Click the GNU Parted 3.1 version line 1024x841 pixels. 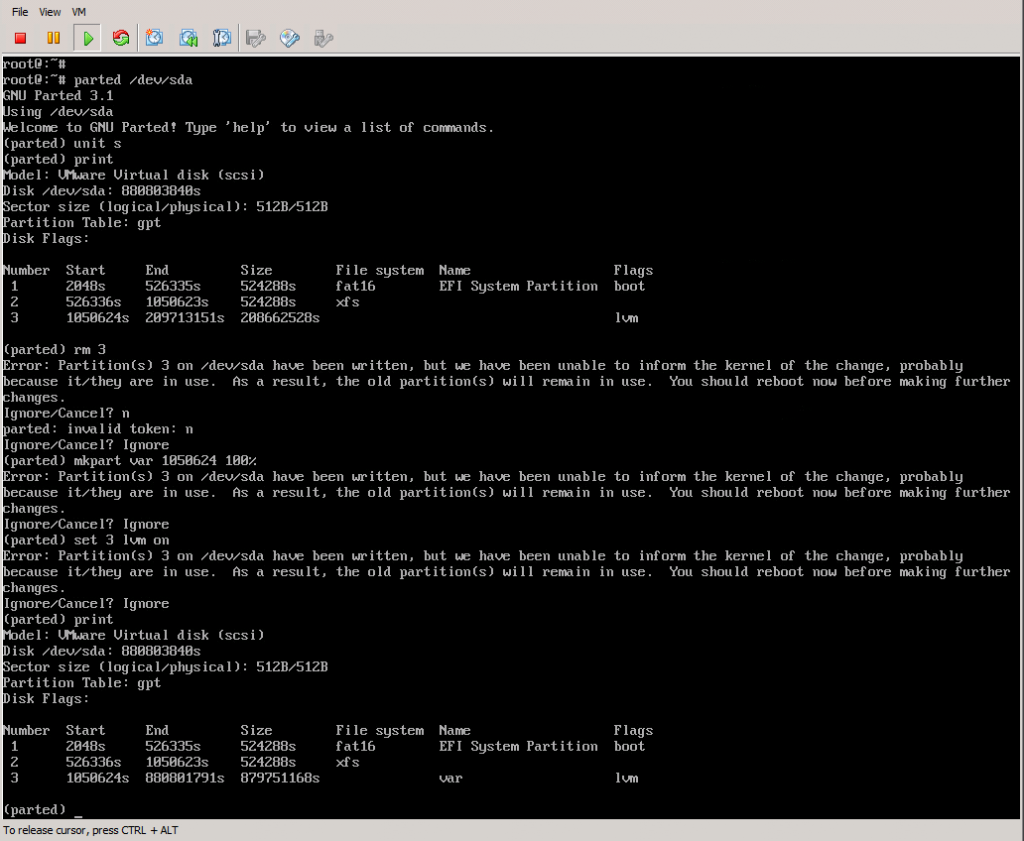pyautogui.click(x=55, y=95)
